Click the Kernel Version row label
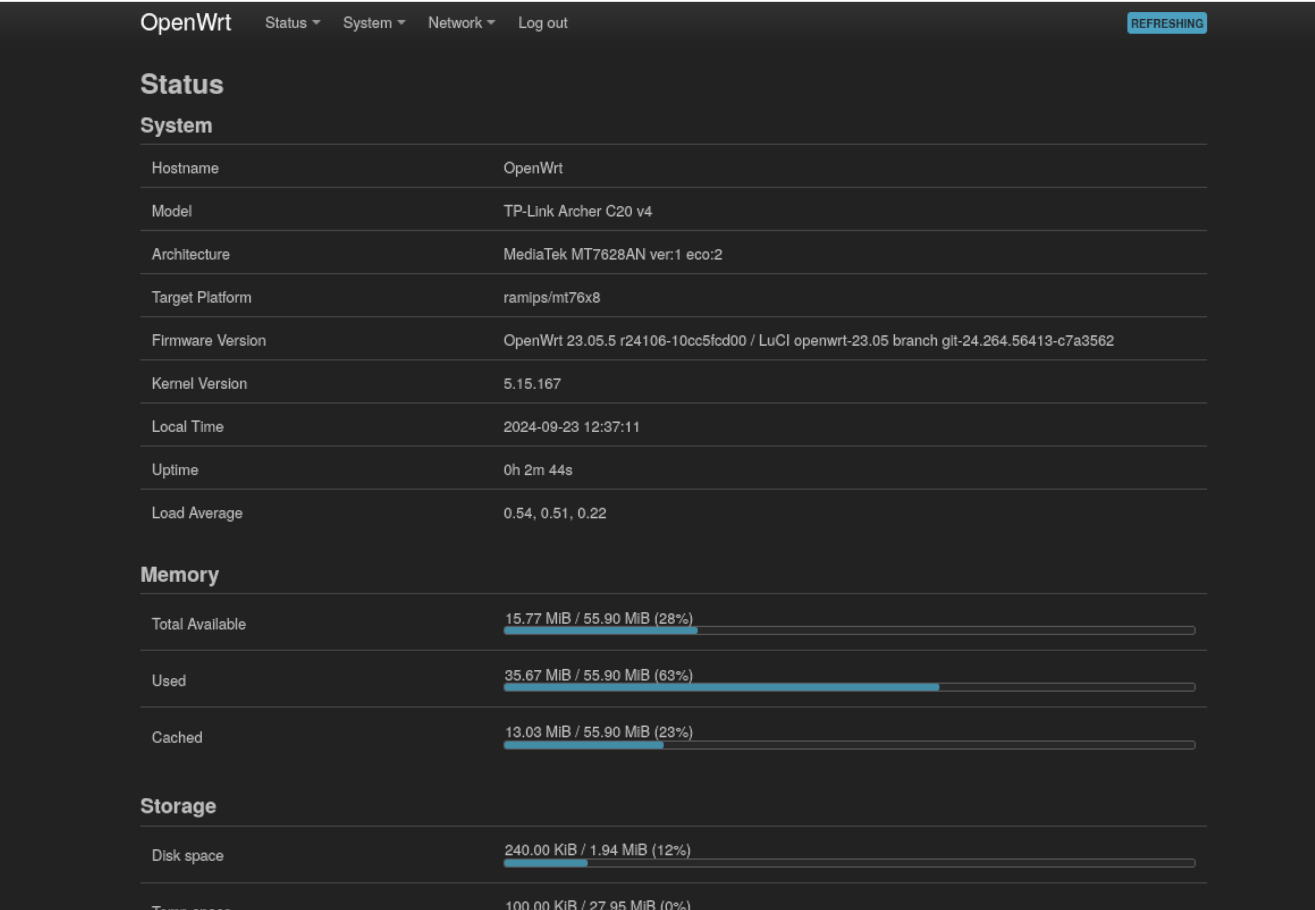 (x=199, y=384)
